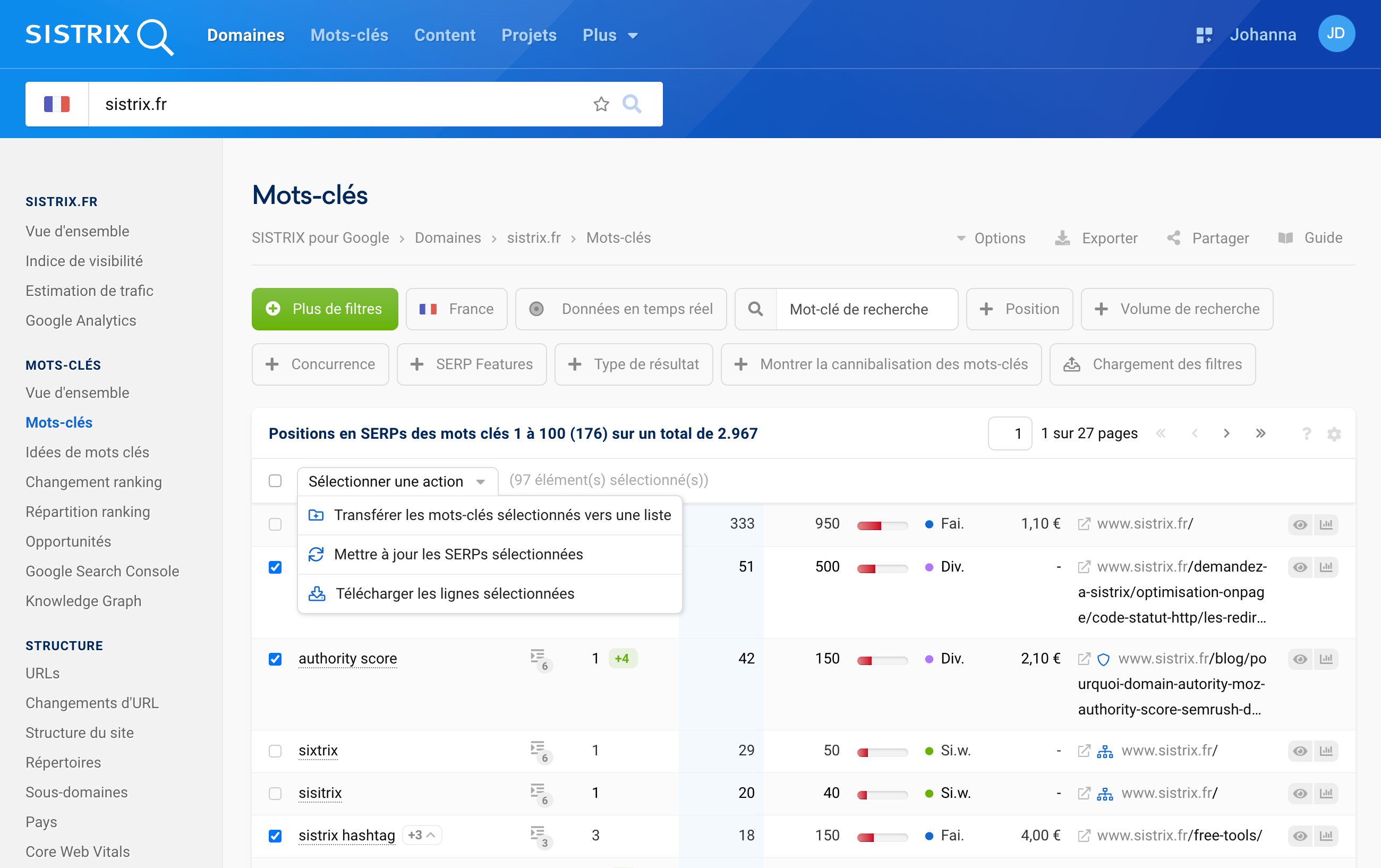Click the authority score keyword link
Screen dimensions: 1381x868
tap(347, 659)
